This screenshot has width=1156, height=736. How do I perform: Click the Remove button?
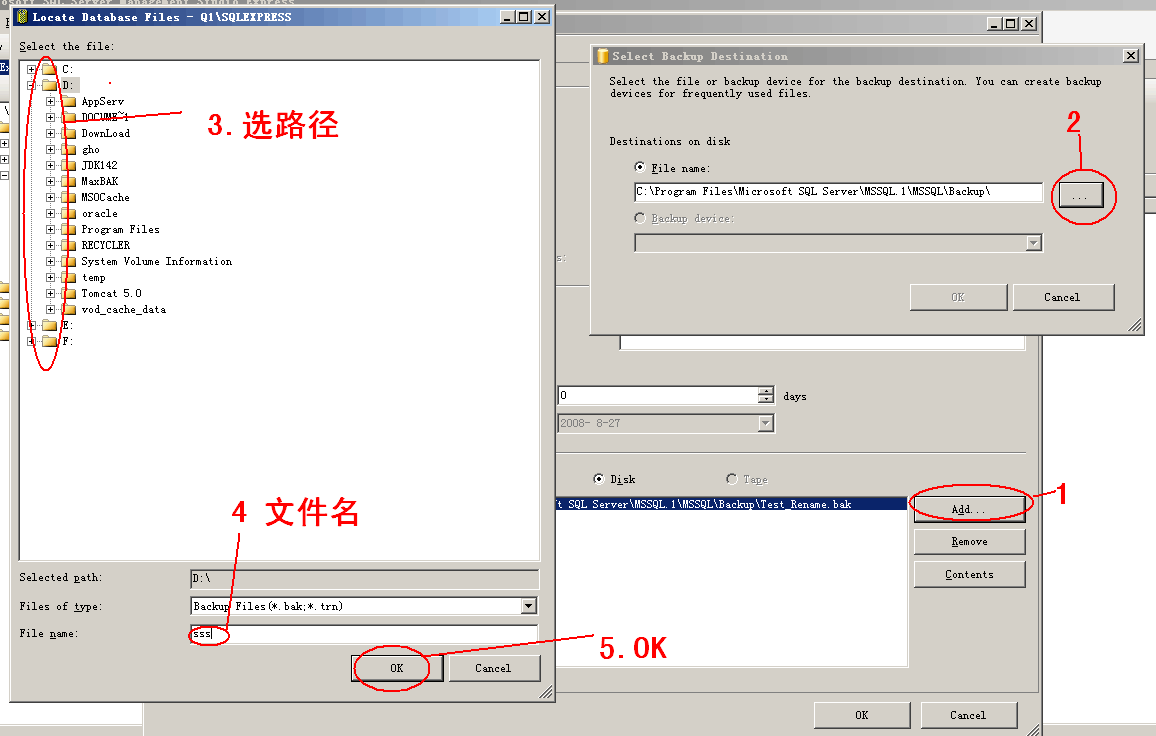[969, 542]
